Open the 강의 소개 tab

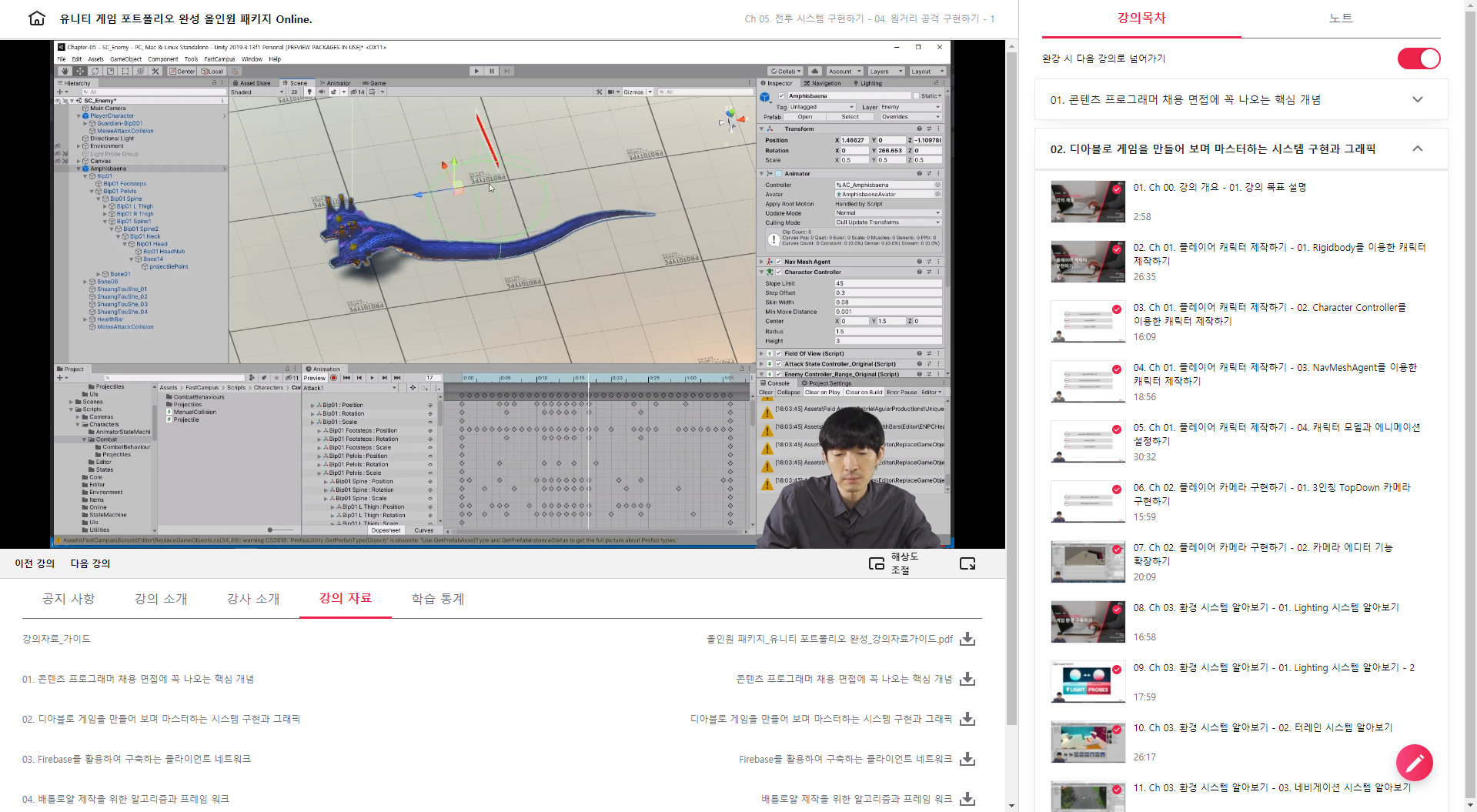(x=161, y=599)
